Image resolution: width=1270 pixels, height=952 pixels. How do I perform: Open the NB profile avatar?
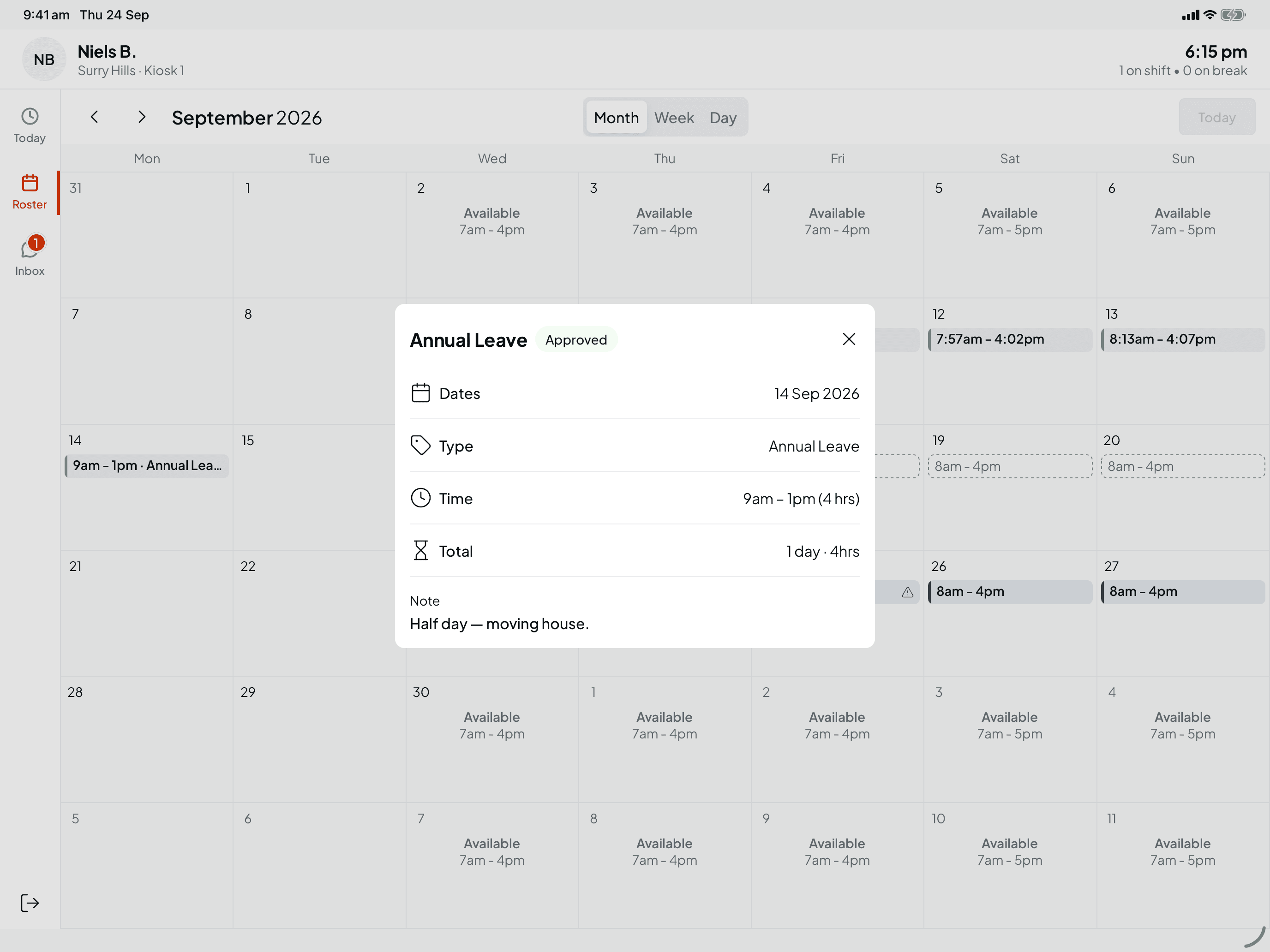pyautogui.click(x=44, y=59)
